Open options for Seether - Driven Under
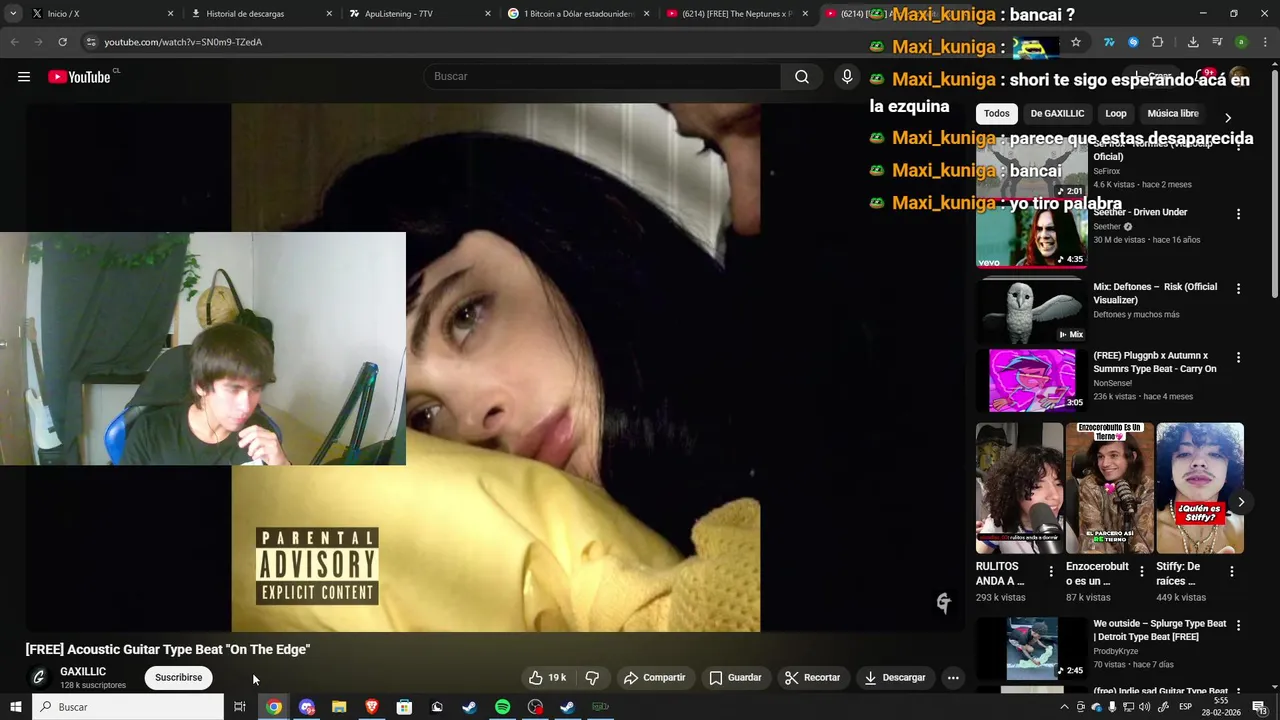Viewport: 1280px width, 720px height. pyautogui.click(x=1238, y=214)
